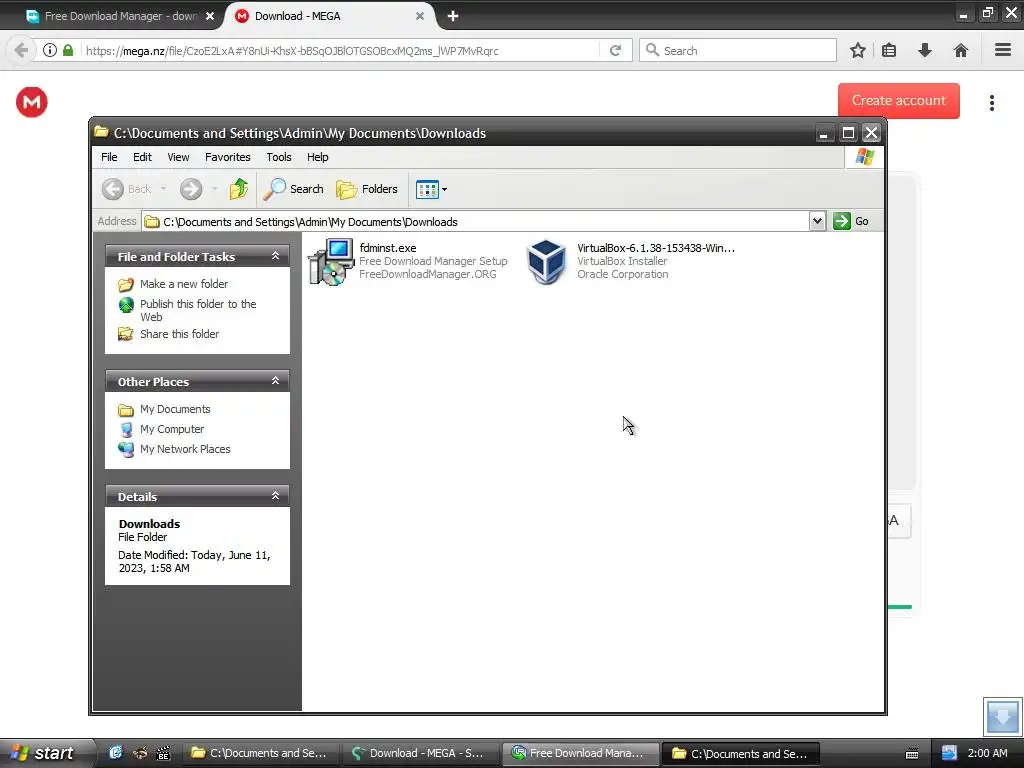Click the mega.nz URL field
This screenshot has height=768, width=1024.
pyautogui.click(x=340, y=50)
